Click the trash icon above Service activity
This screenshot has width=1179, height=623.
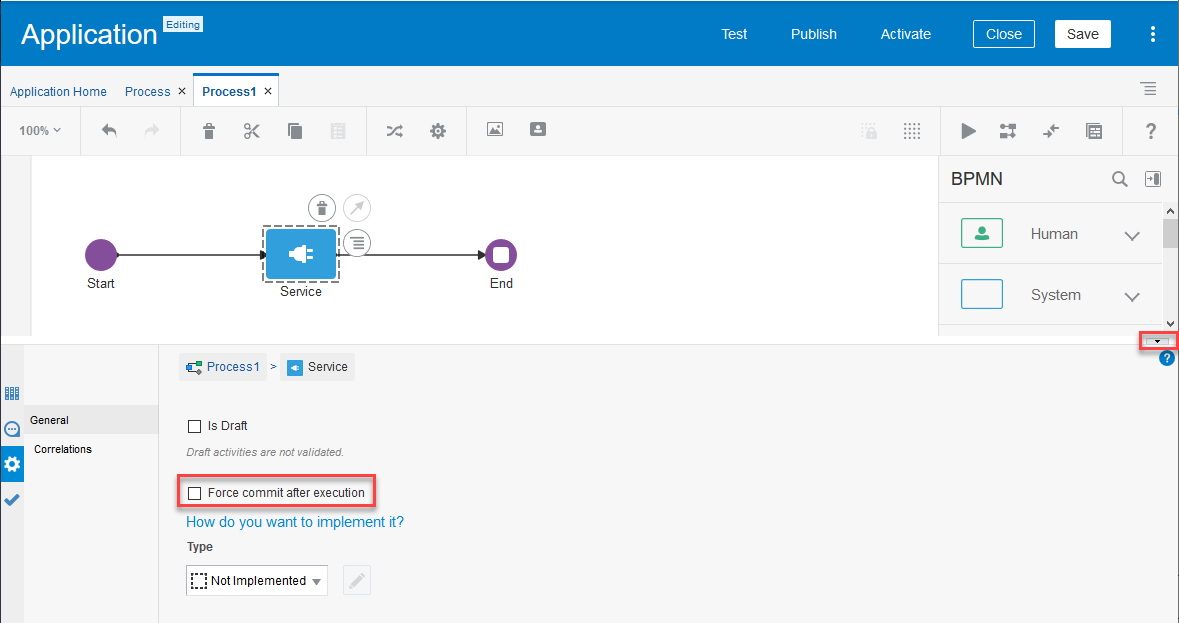tap(322, 208)
